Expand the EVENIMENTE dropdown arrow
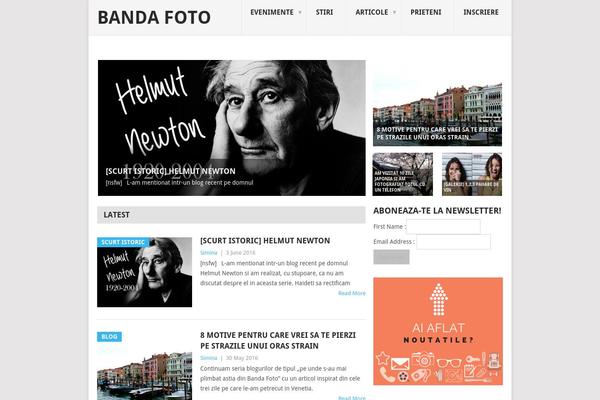This screenshot has width=600, height=400. (x=300, y=12)
